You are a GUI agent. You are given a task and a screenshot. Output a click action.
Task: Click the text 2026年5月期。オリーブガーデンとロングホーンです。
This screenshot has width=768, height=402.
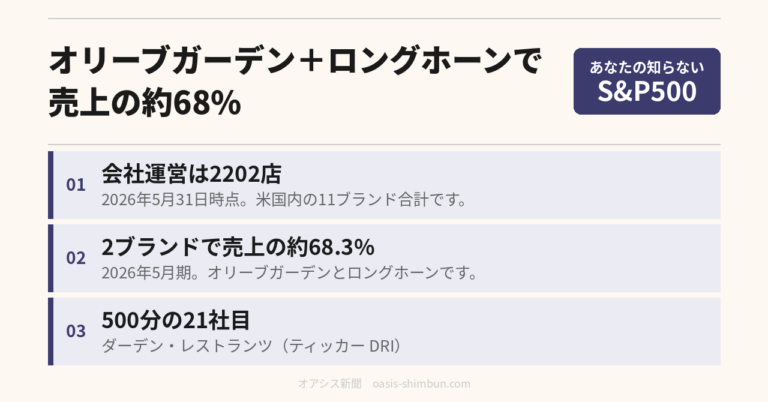point(289,273)
